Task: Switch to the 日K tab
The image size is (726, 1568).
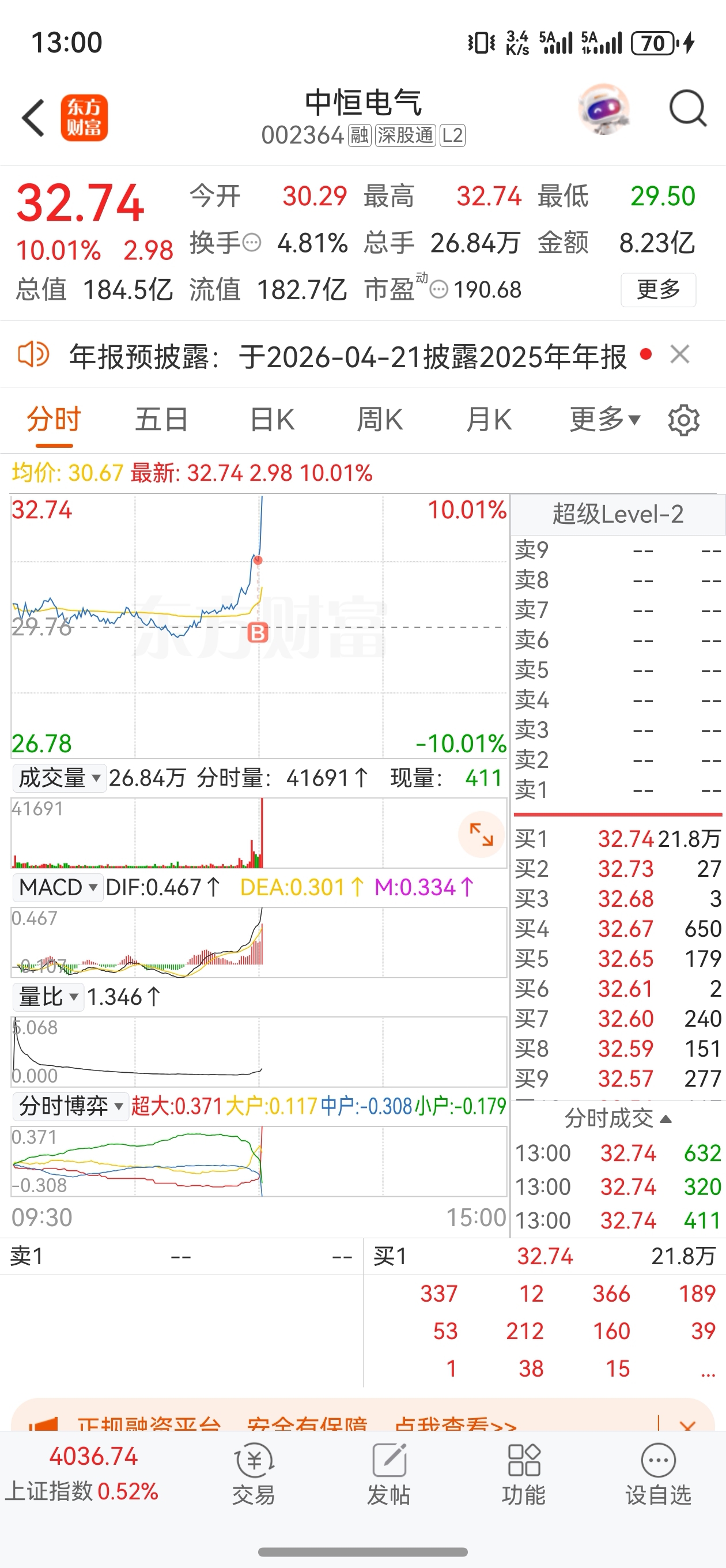Action: 272,420
